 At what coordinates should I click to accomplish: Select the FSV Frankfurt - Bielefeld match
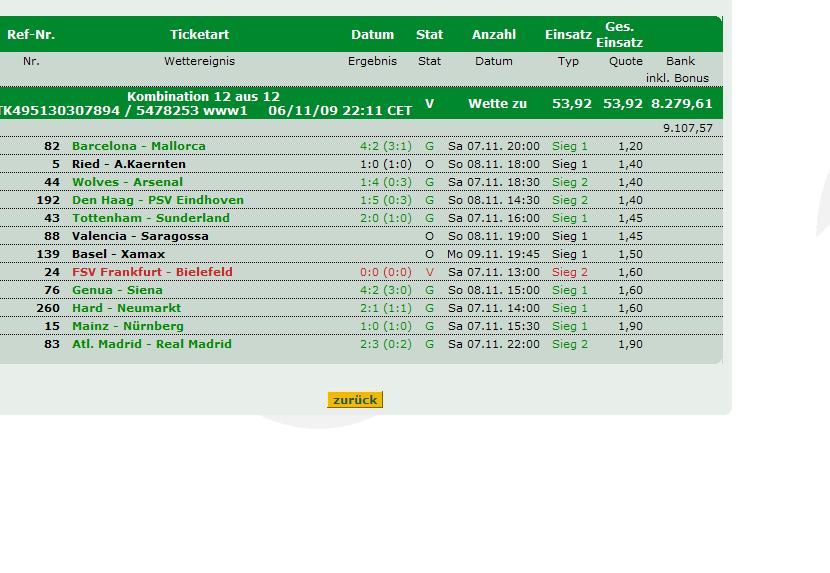(152, 272)
